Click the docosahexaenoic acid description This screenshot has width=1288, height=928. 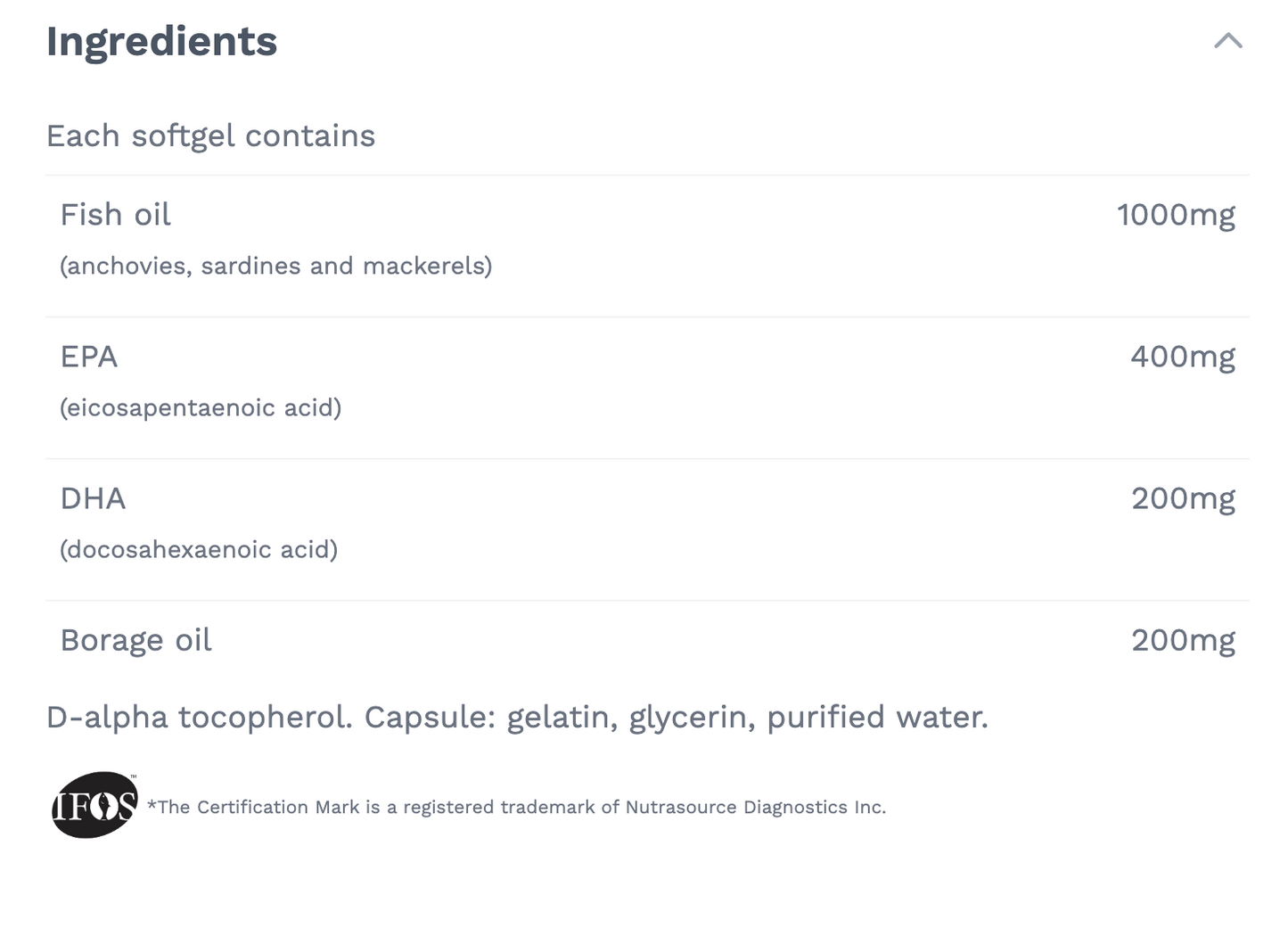coord(199,549)
